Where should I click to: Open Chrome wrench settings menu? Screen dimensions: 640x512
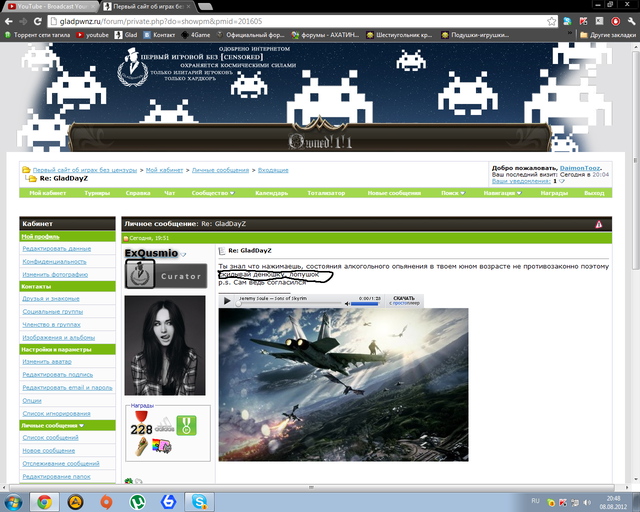coord(631,21)
